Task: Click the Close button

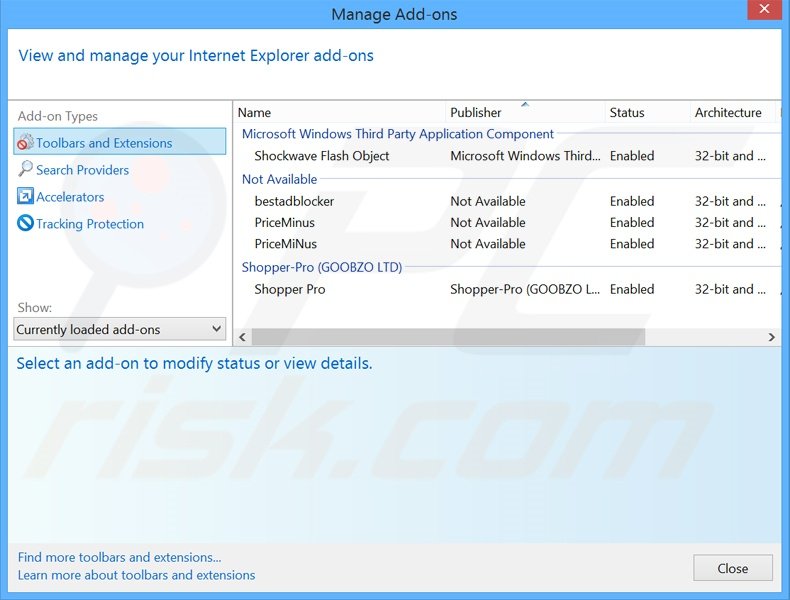Action: pyautogui.click(x=733, y=568)
